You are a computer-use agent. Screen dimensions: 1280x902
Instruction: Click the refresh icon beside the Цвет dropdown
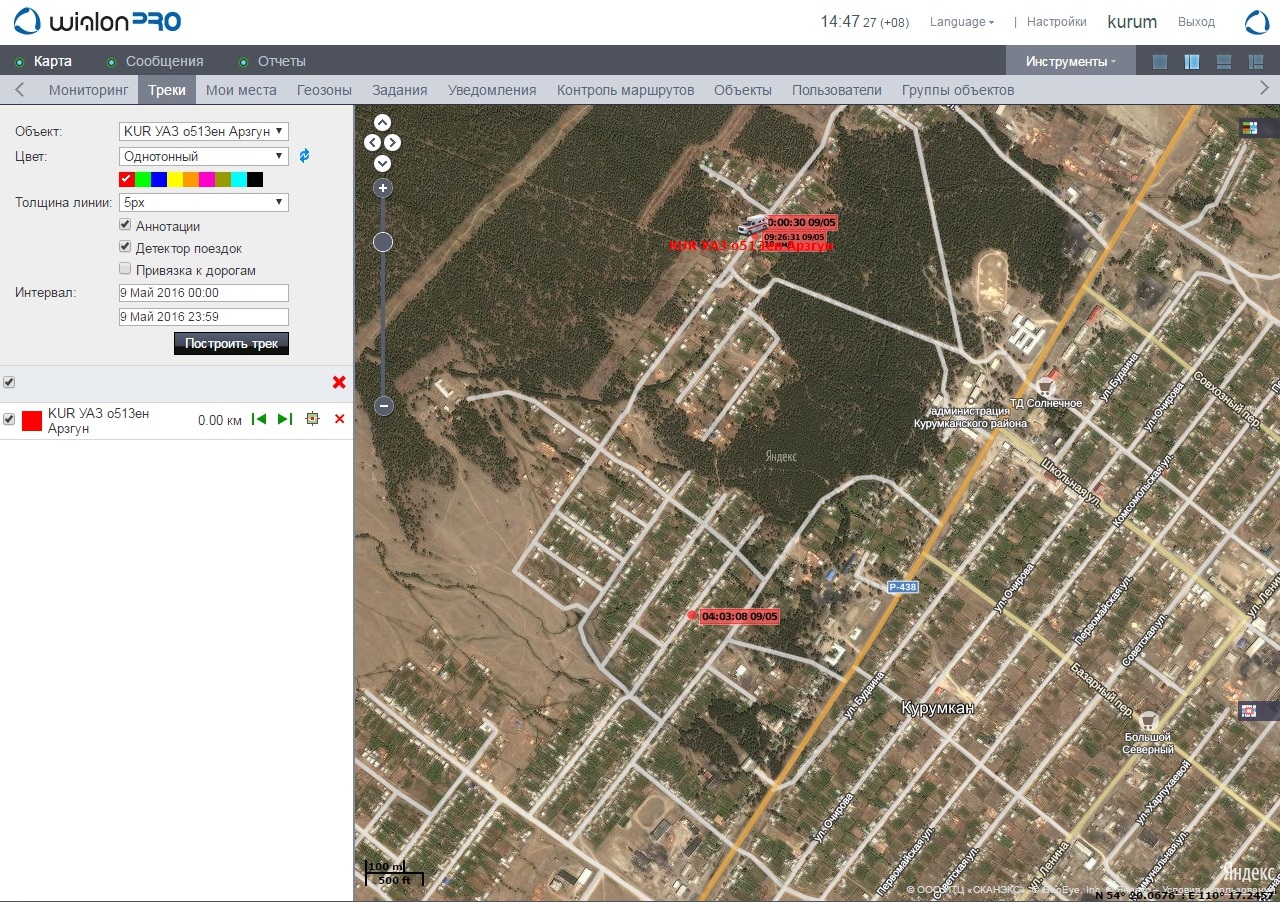[x=305, y=156]
